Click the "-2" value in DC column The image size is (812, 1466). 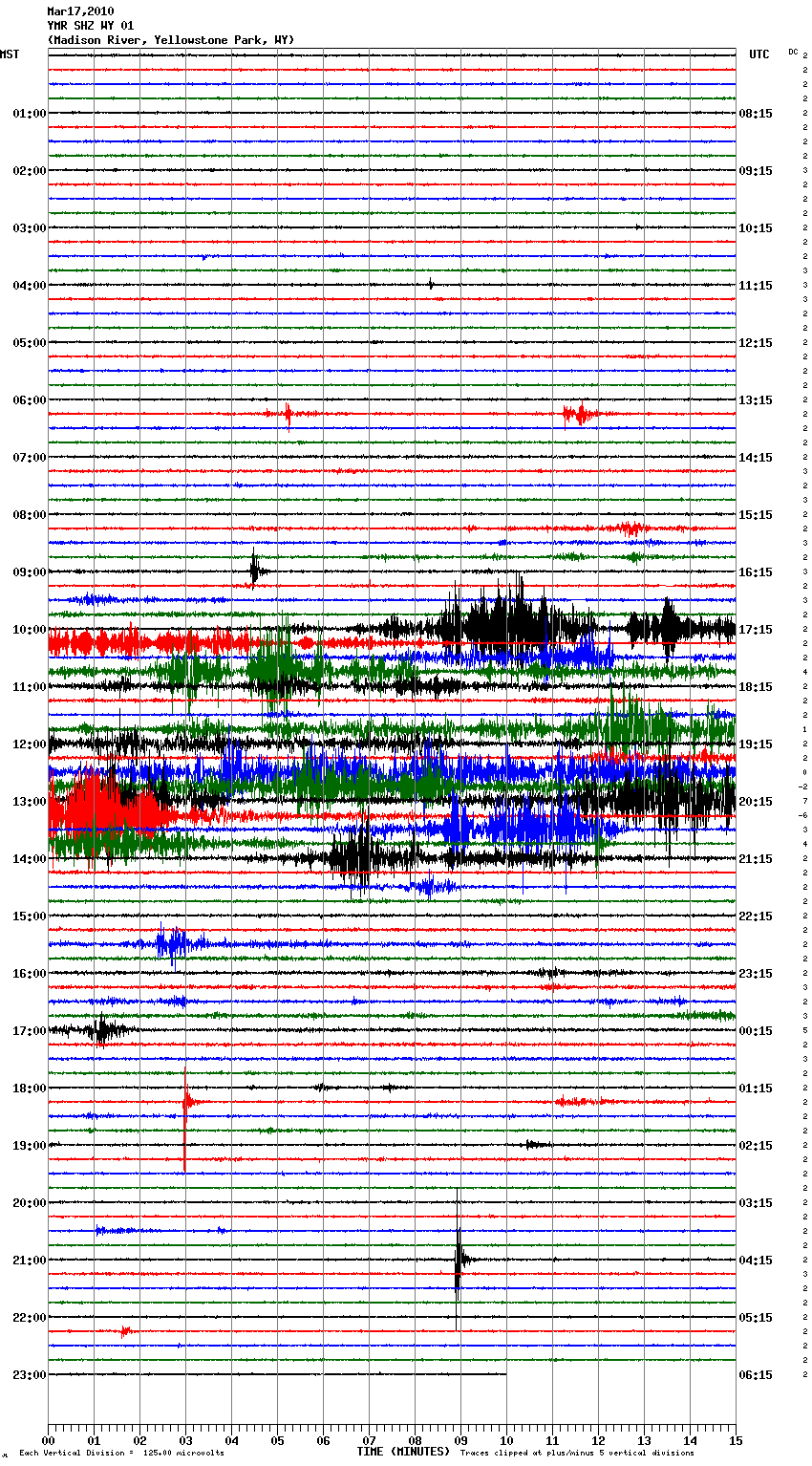tap(803, 787)
